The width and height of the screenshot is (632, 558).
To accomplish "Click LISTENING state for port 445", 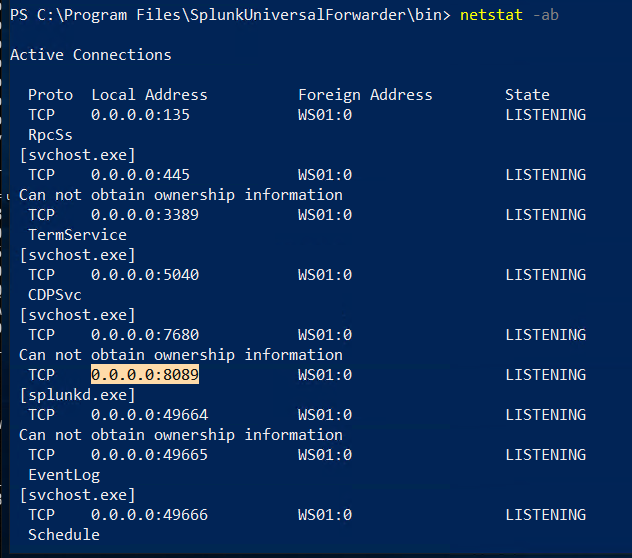I will click(545, 175).
